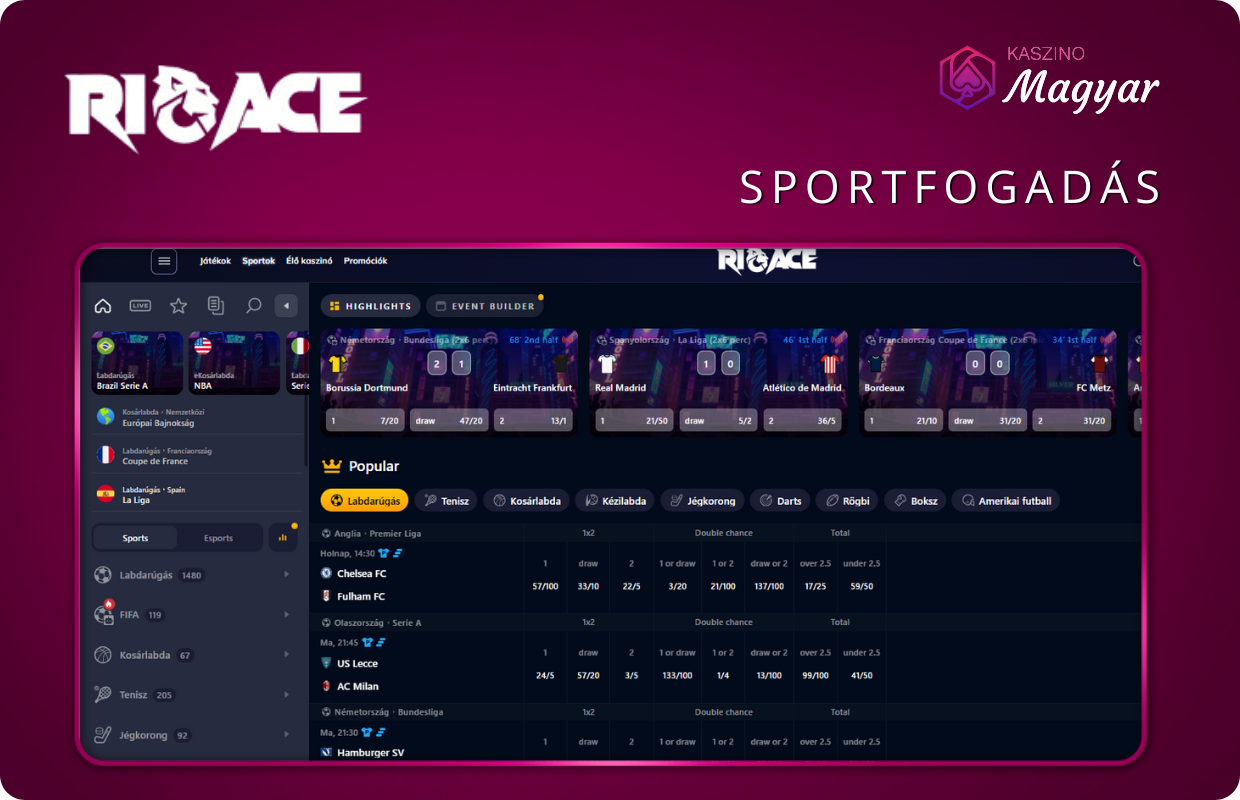
Task: Click the FIFA icon in sports list
Action: tap(103, 614)
